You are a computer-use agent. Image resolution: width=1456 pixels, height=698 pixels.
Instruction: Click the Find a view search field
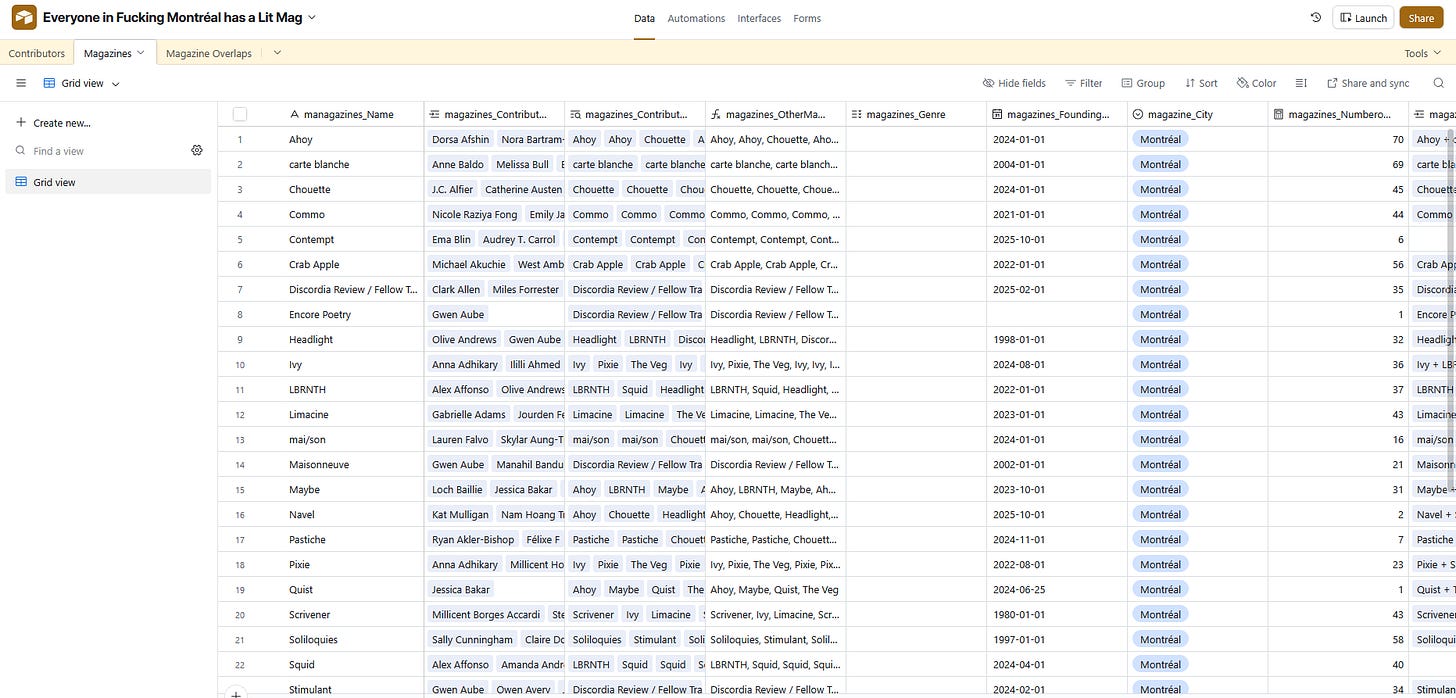98,151
